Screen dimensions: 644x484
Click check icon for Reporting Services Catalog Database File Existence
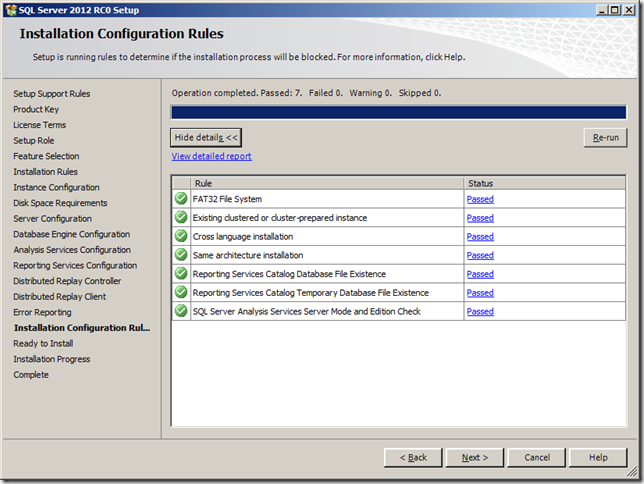[181, 274]
